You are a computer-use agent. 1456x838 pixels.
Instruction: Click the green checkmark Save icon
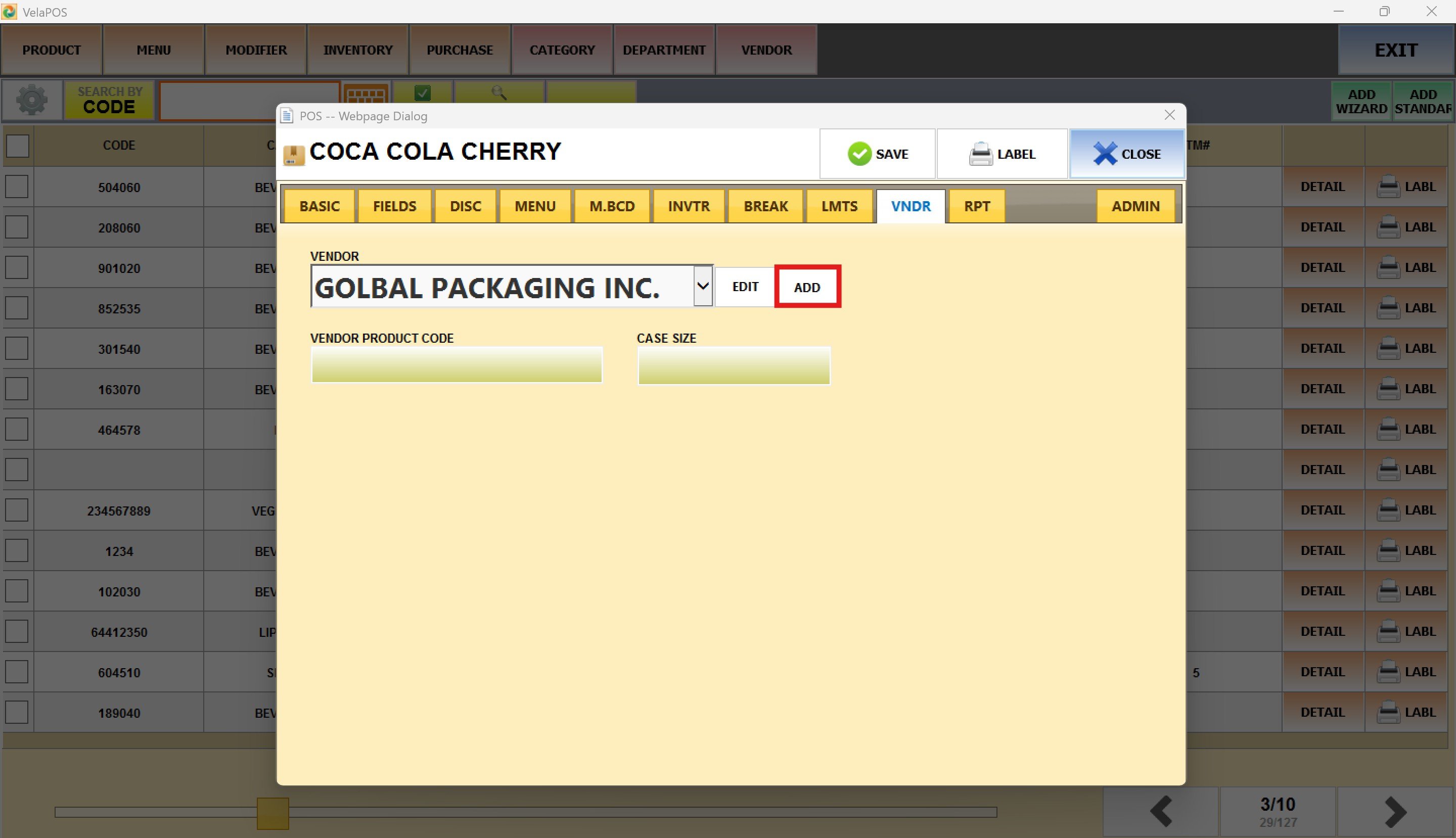[859, 154]
